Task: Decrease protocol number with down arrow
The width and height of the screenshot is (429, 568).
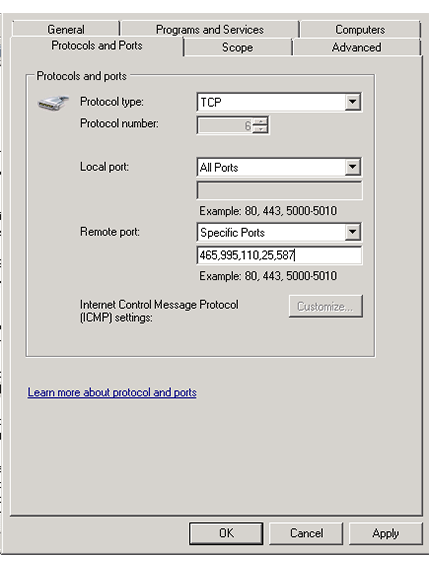Action: click(260, 129)
